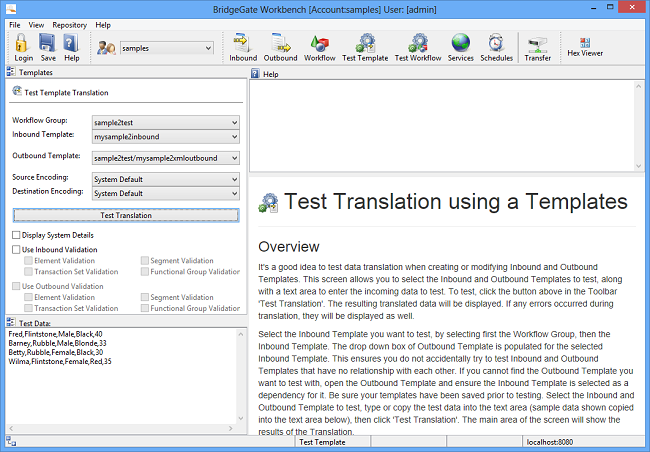Open the samples account dropdown
Viewport: 650px width, 452px height.
tap(167, 48)
